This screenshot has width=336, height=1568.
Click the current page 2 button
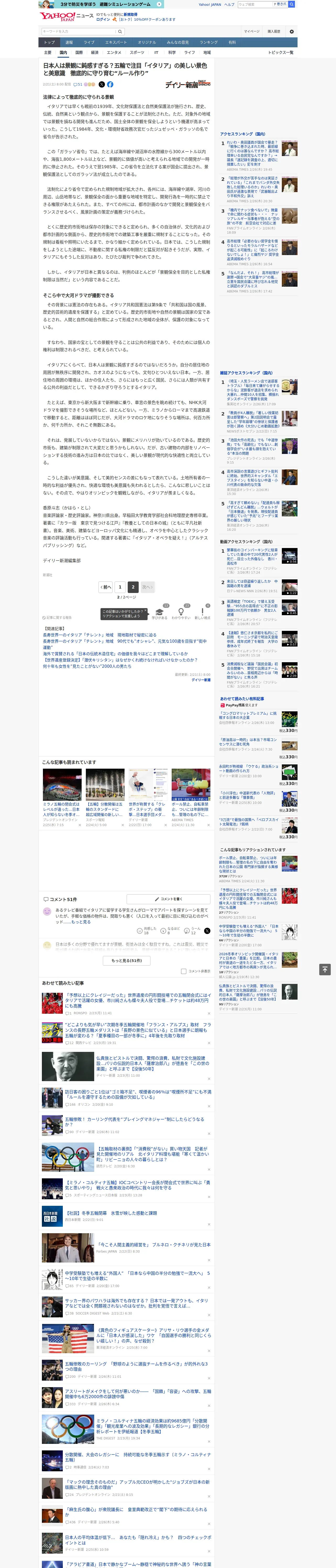pos(132,587)
